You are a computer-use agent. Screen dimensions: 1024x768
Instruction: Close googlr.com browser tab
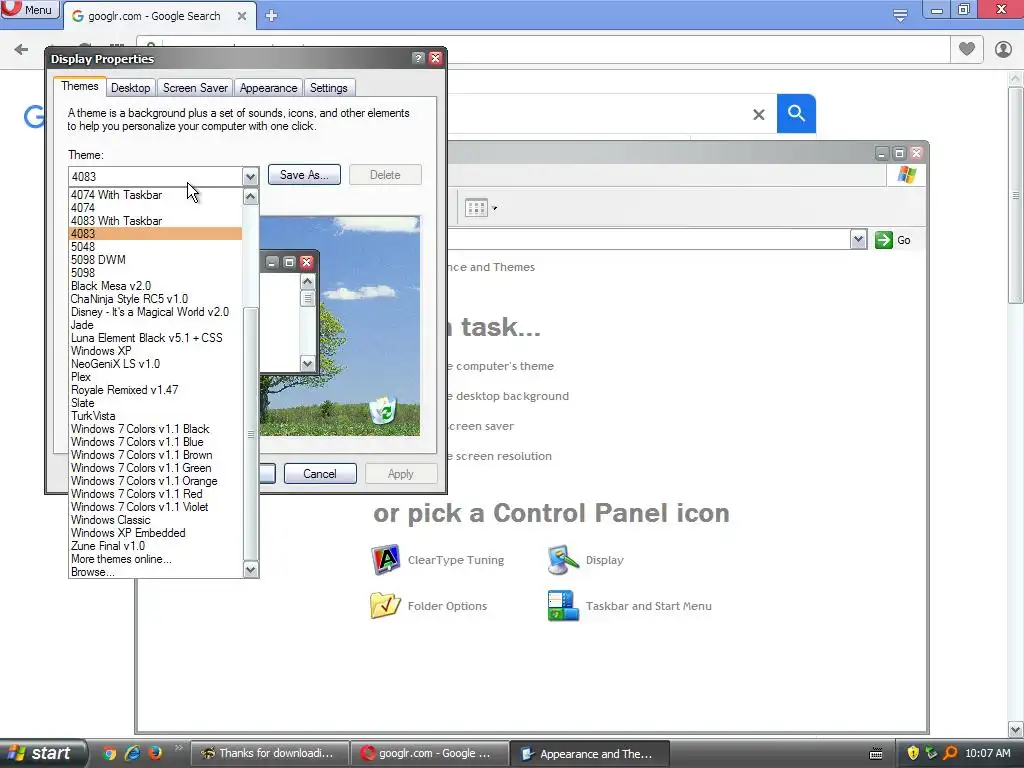click(242, 16)
